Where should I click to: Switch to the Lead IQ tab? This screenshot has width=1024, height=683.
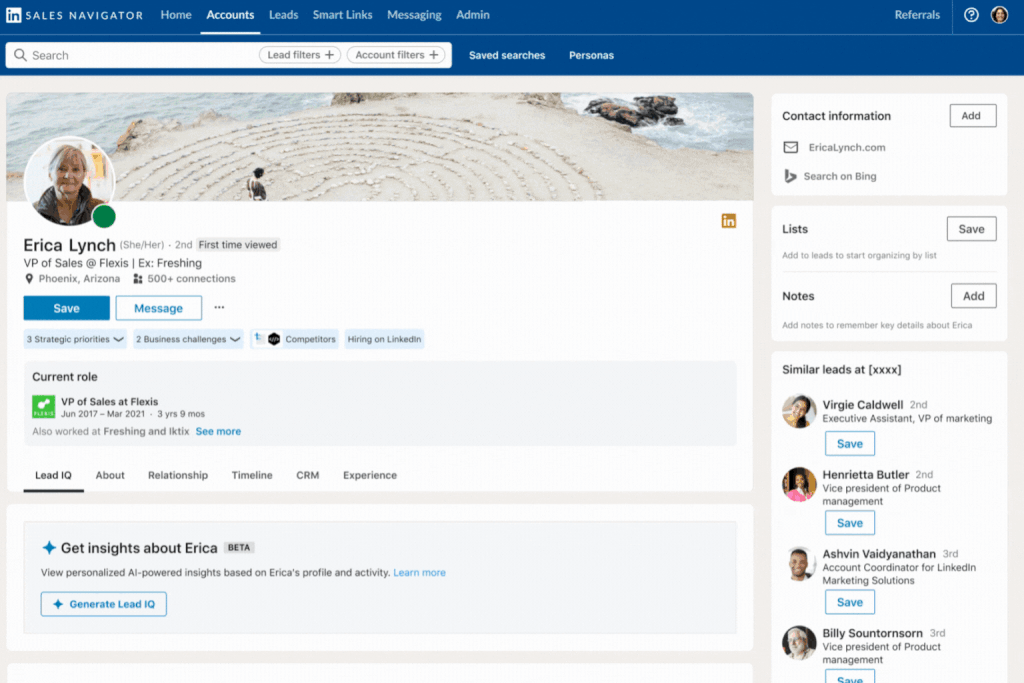tap(54, 475)
